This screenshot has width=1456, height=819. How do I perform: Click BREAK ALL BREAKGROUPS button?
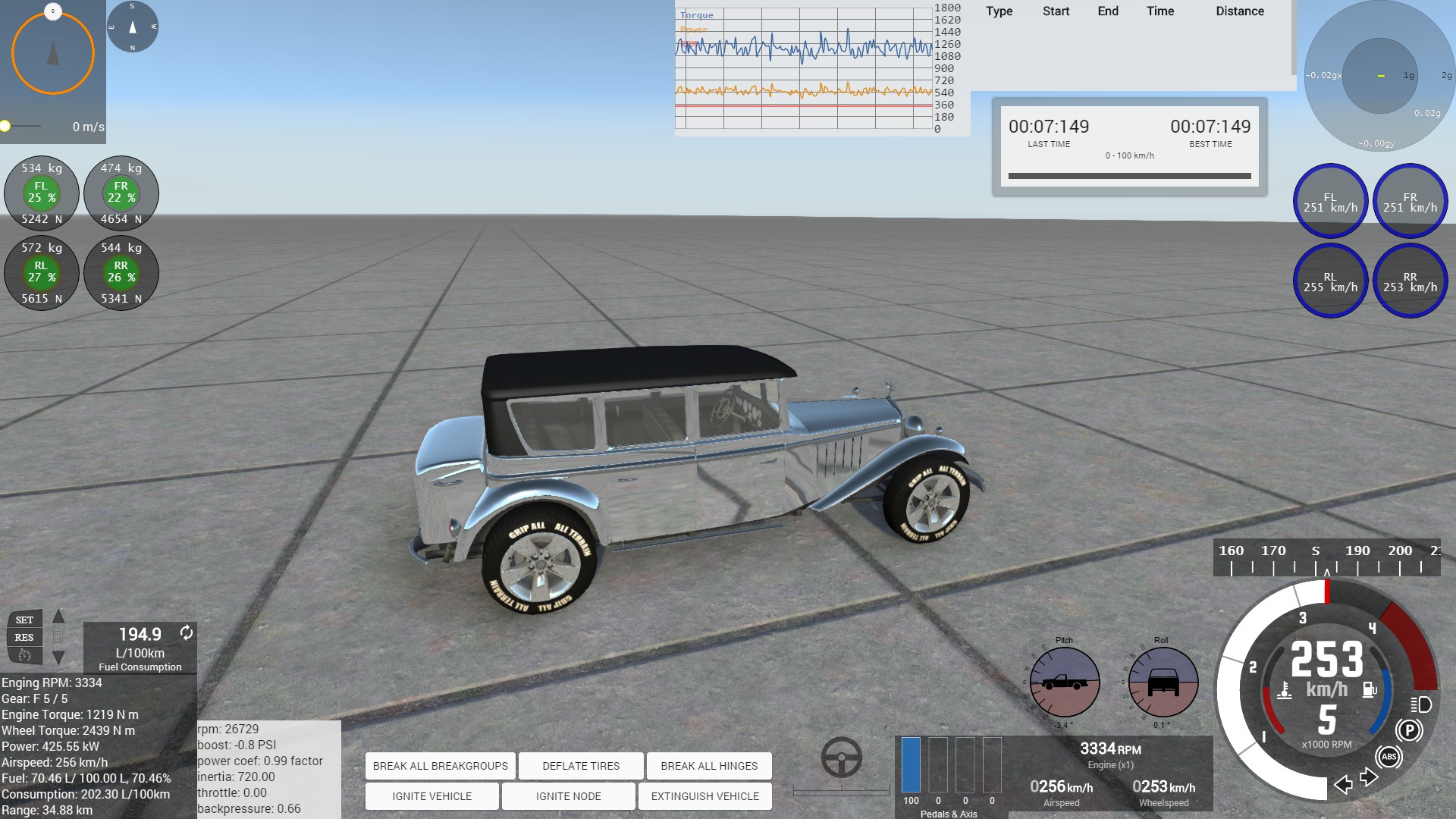[x=440, y=766]
